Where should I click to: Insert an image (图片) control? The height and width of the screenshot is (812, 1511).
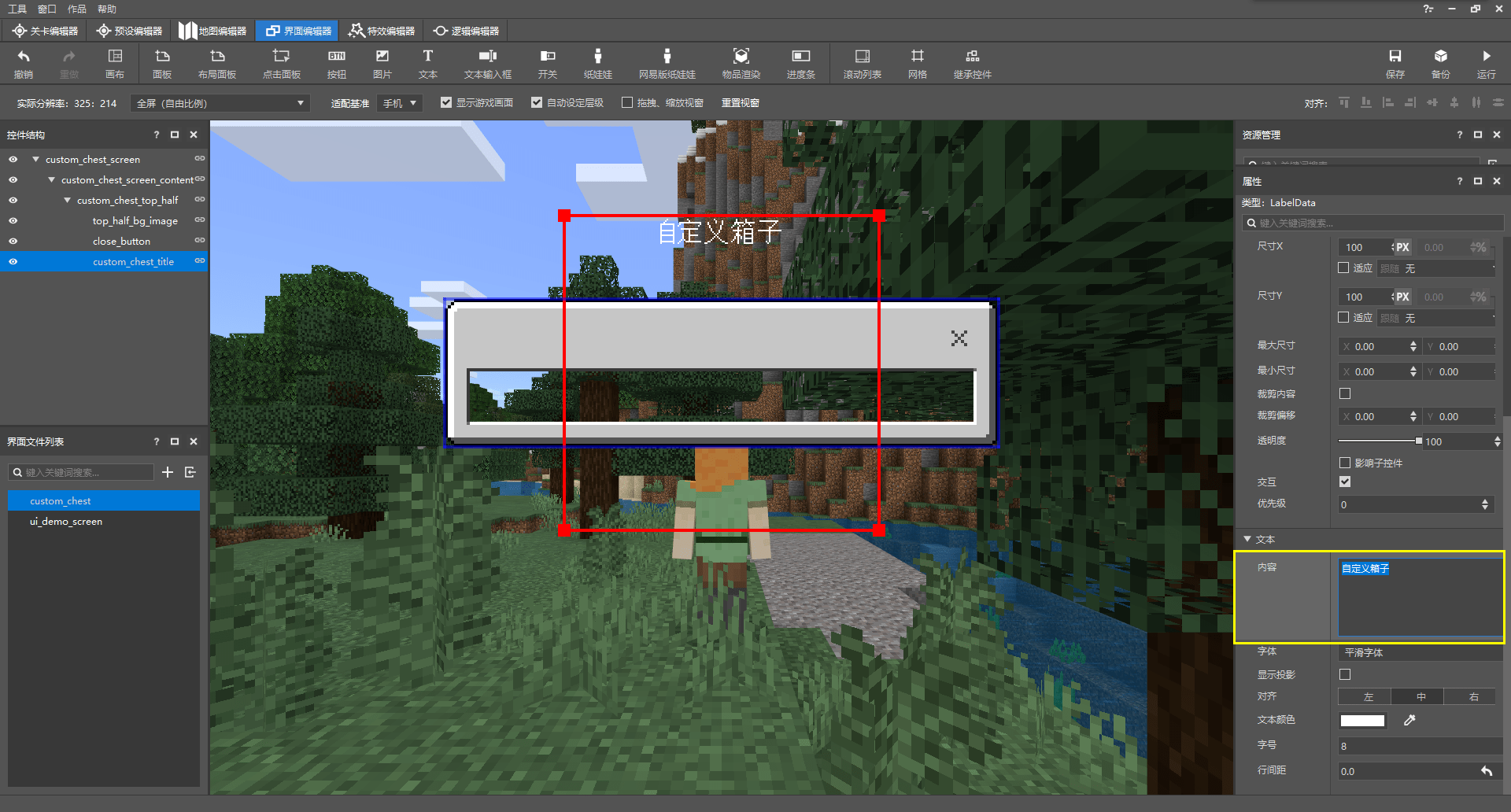[x=382, y=63]
